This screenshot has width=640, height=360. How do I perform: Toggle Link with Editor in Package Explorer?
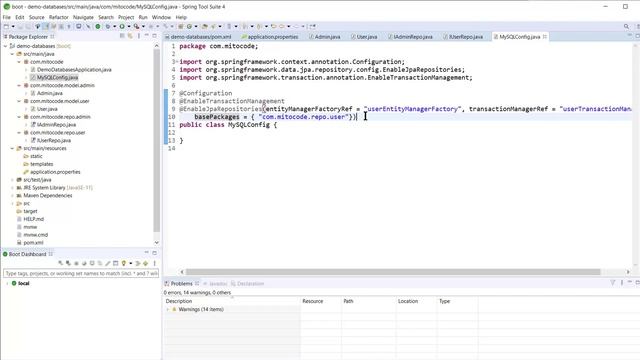(x=130, y=36)
